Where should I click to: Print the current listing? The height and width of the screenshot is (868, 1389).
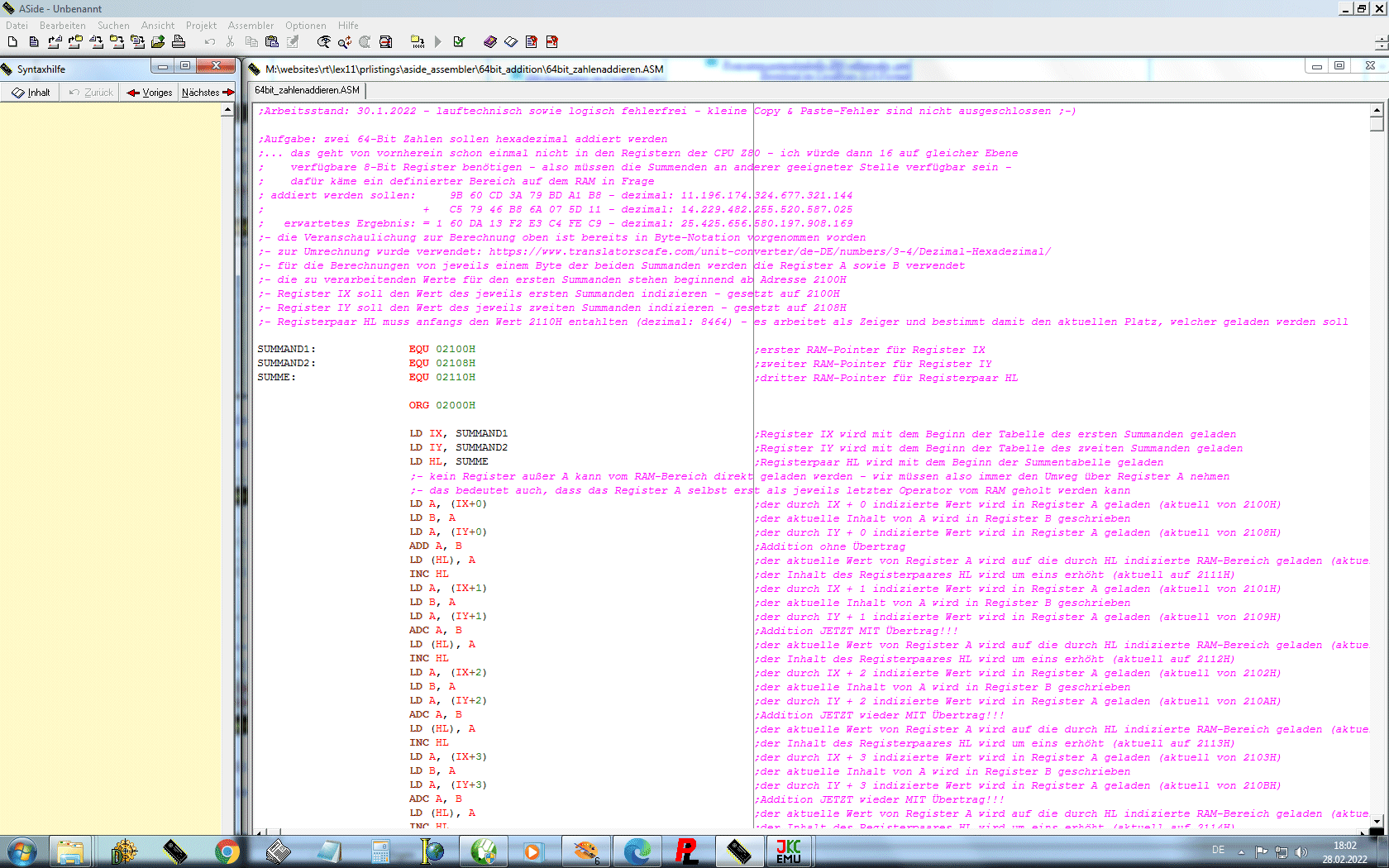coord(179,41)
